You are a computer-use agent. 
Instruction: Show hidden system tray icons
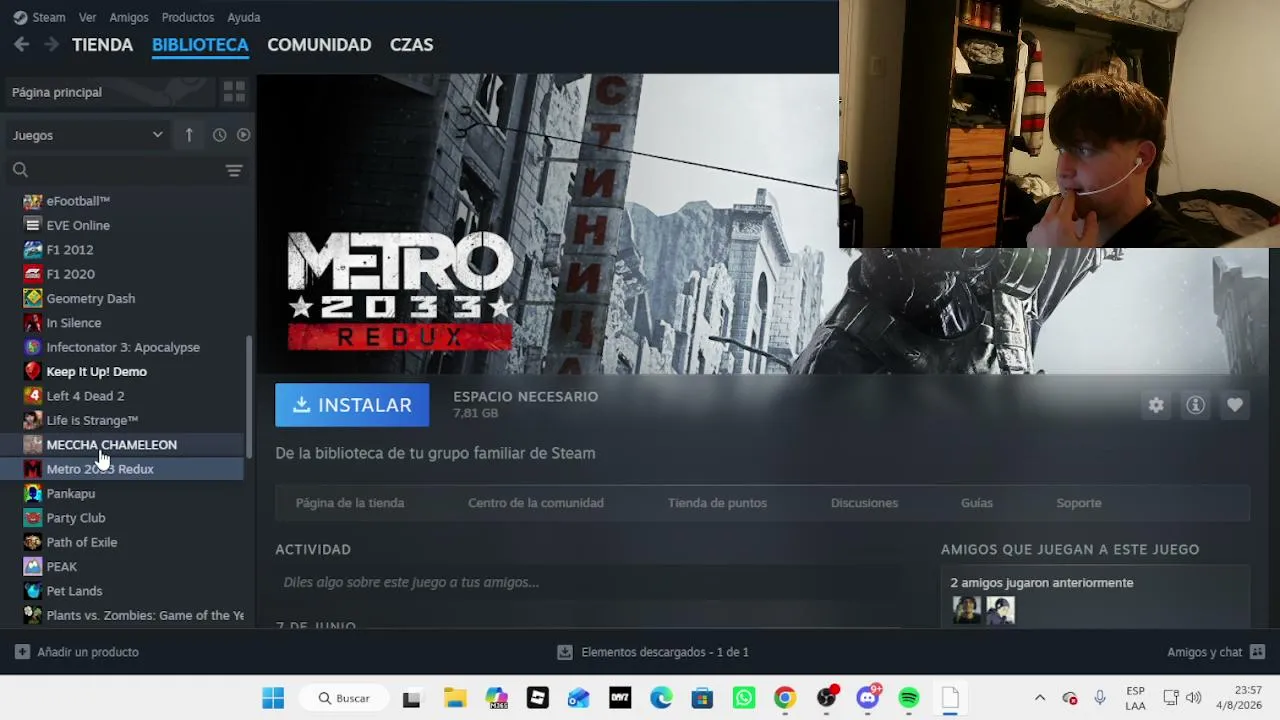1040,698
